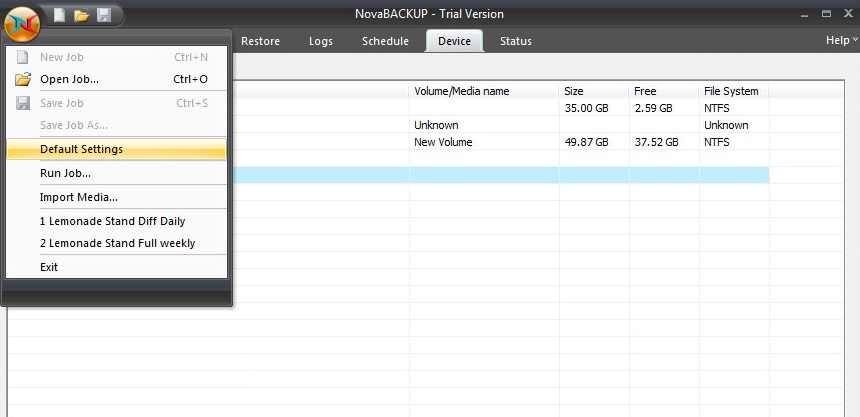The image size is (860, 417).
Task: Expand the Help dropdown menu
Action: coord(841,40)
